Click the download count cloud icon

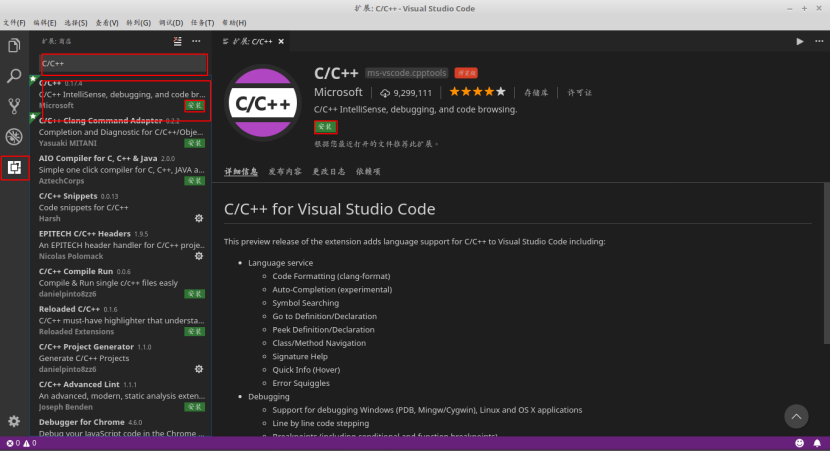(x=385, y=93)
